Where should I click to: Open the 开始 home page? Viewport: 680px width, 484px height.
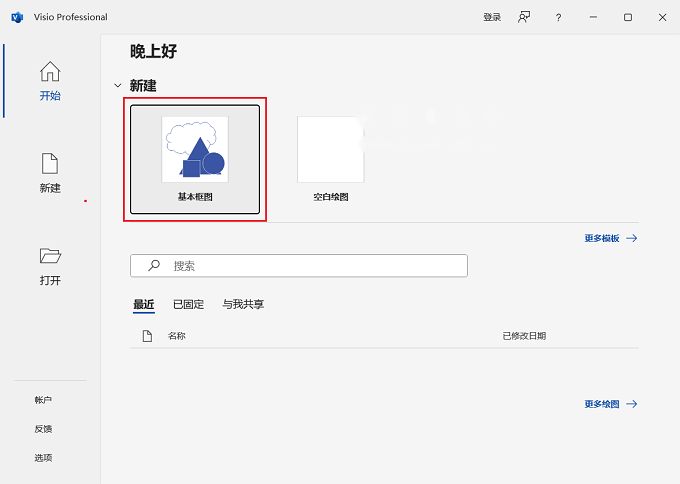[x=50, y=81]
